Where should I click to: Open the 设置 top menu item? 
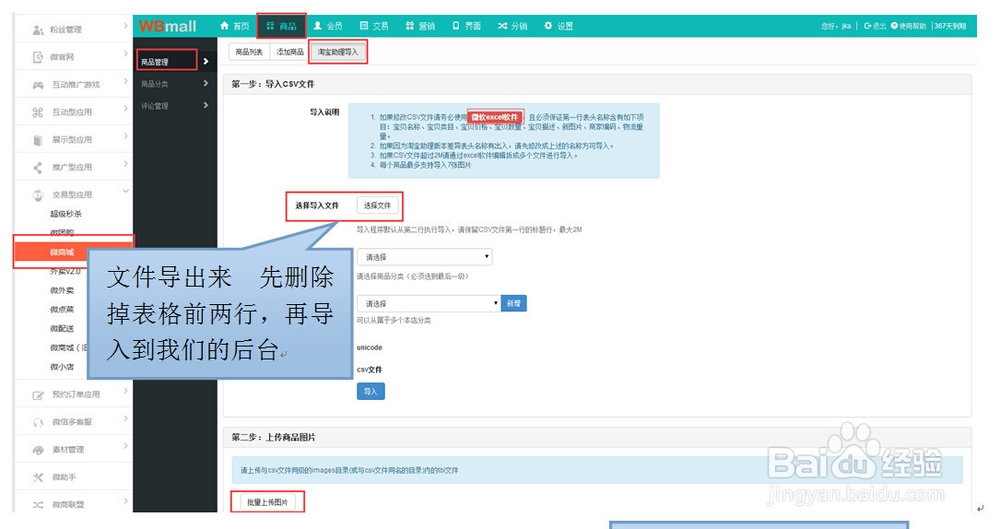point(559,26)
